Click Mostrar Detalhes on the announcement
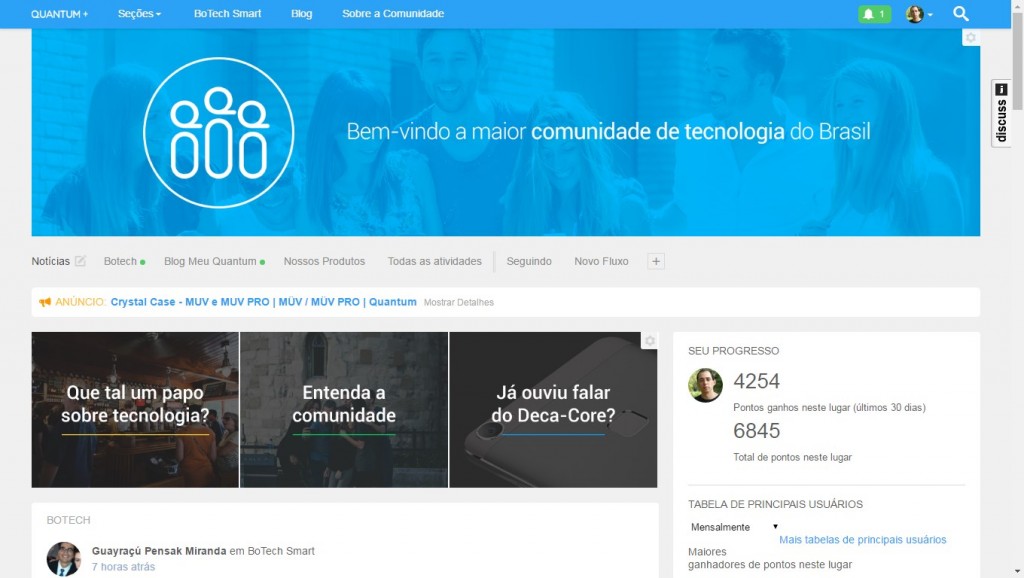 (458, 302)
